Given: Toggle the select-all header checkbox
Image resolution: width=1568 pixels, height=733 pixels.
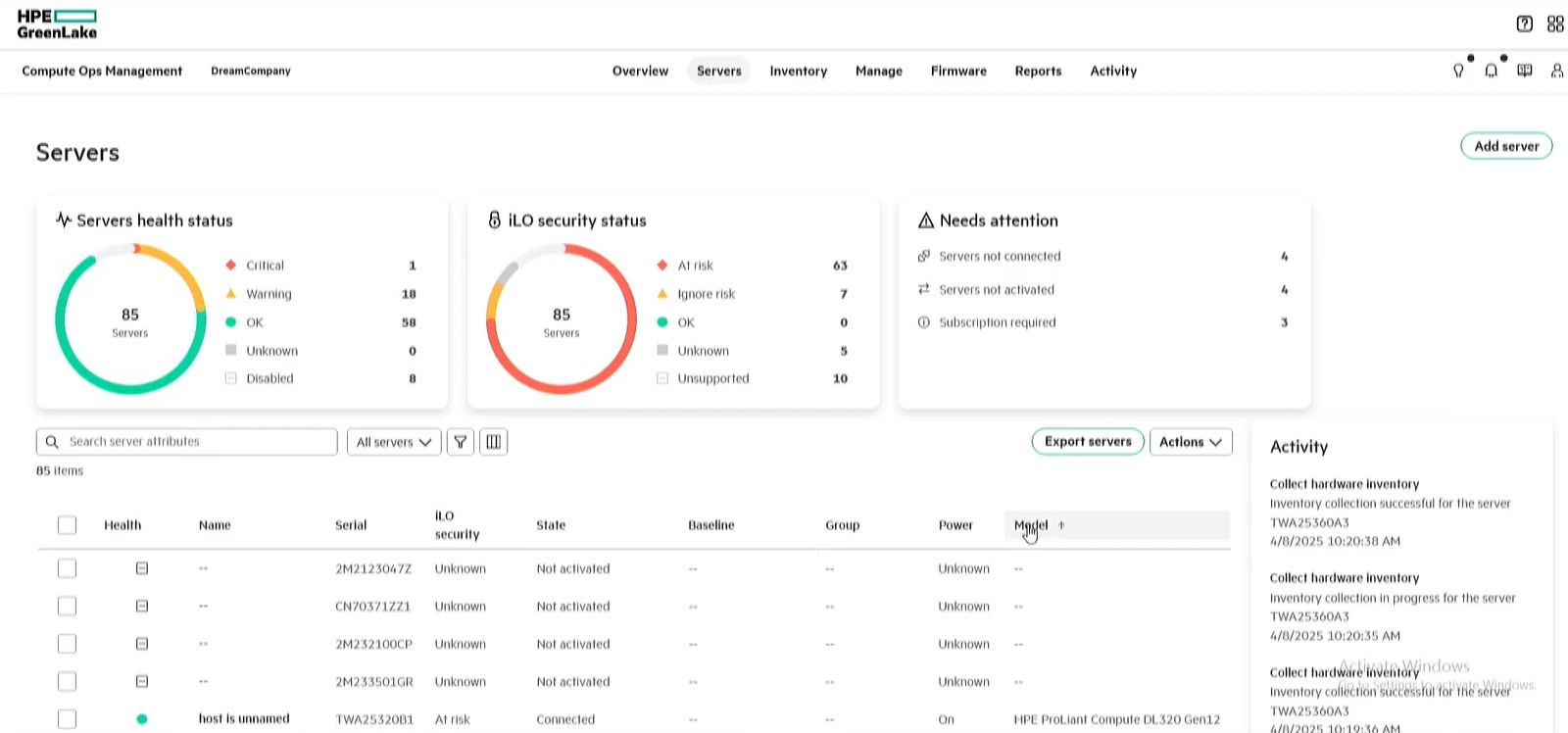Looking at the screenshot, I should [x=67, y=525].
